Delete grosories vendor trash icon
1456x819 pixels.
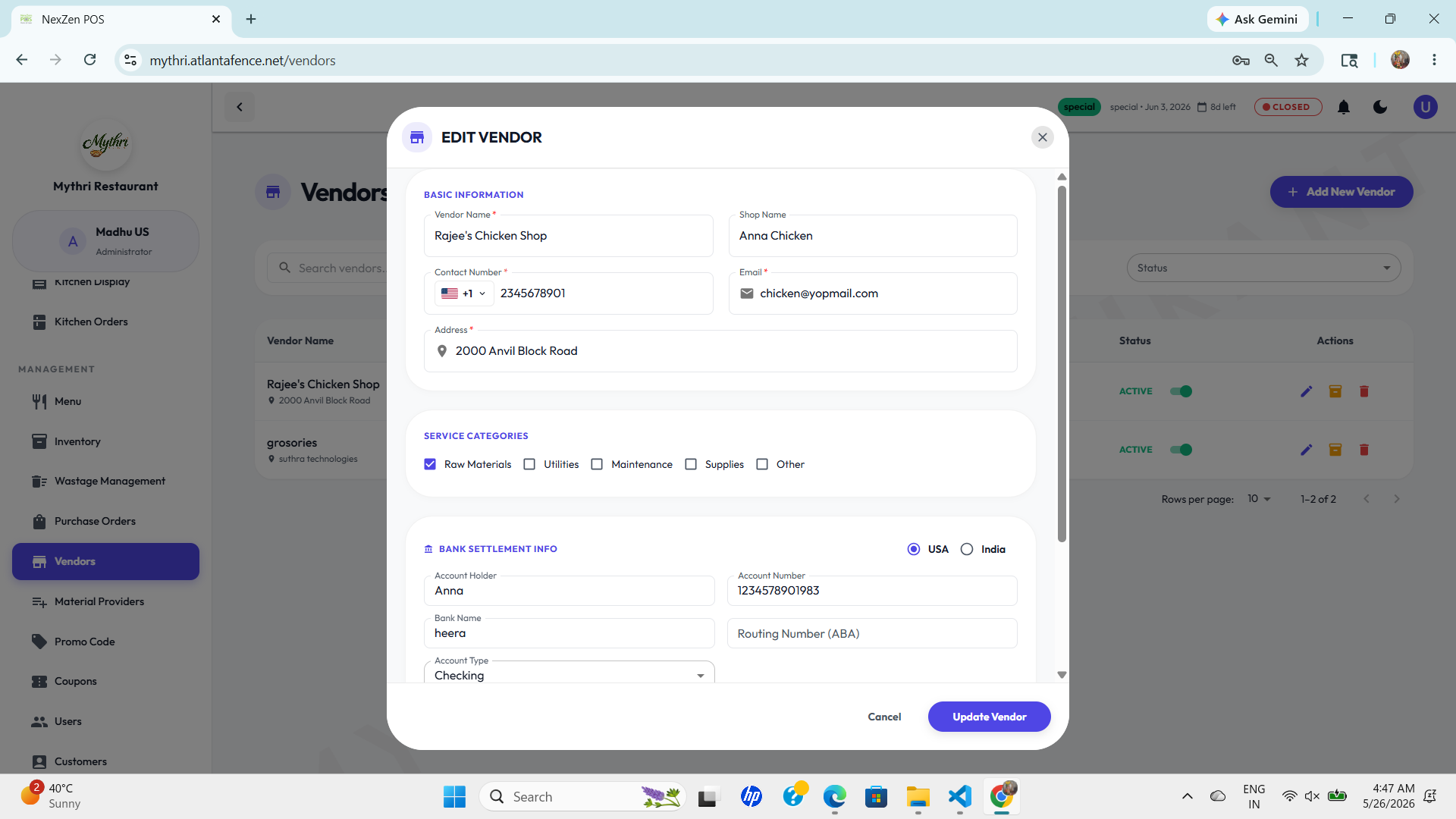1364,450
